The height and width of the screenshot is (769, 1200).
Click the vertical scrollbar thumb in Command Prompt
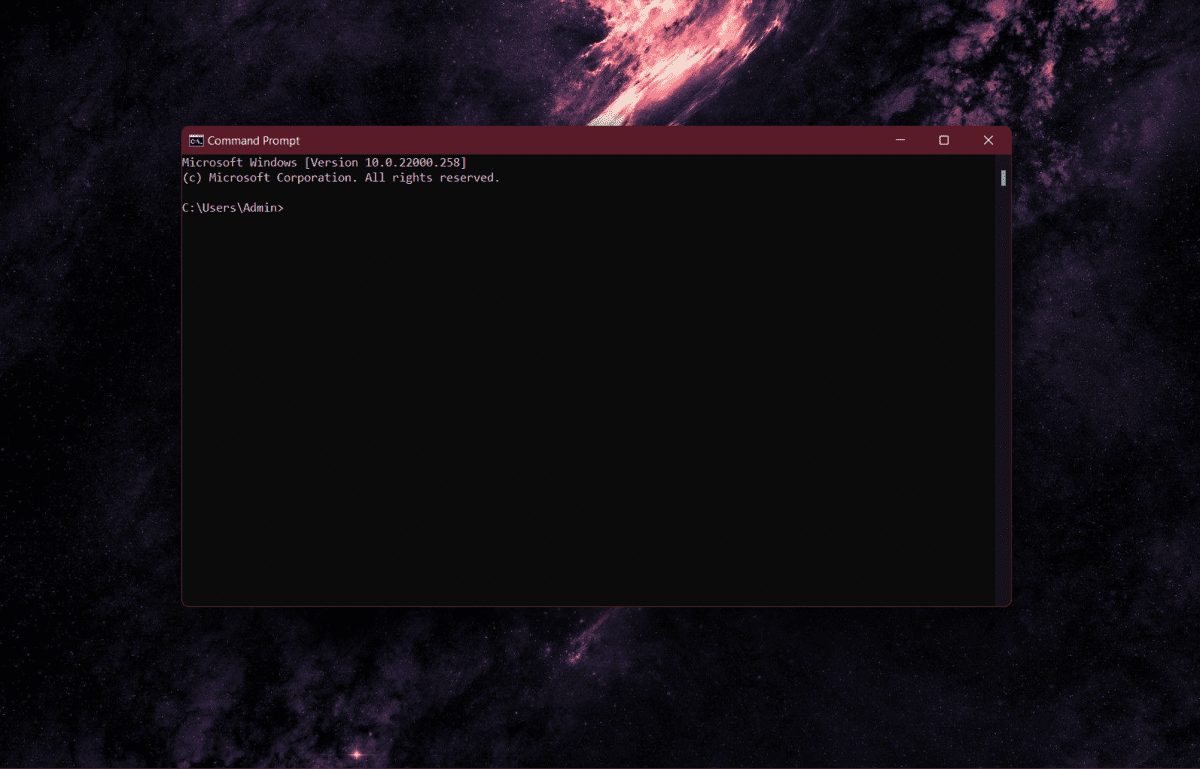click(1003, 178)
